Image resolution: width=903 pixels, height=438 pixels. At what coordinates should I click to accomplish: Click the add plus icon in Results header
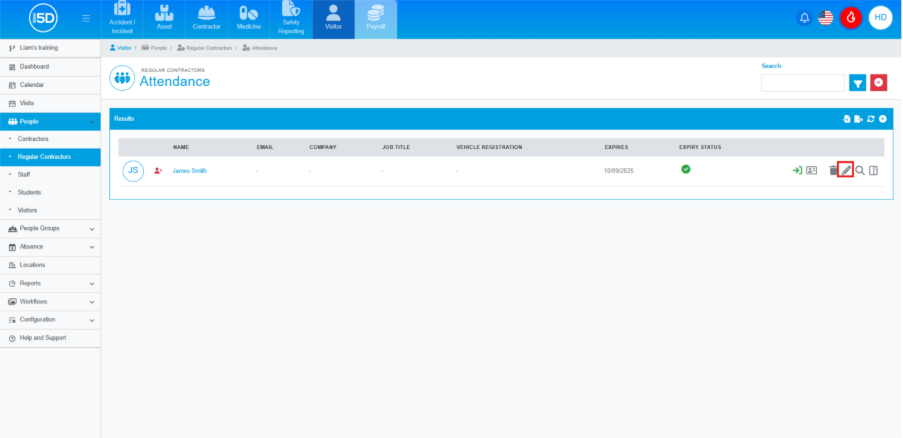pos(883,119)
